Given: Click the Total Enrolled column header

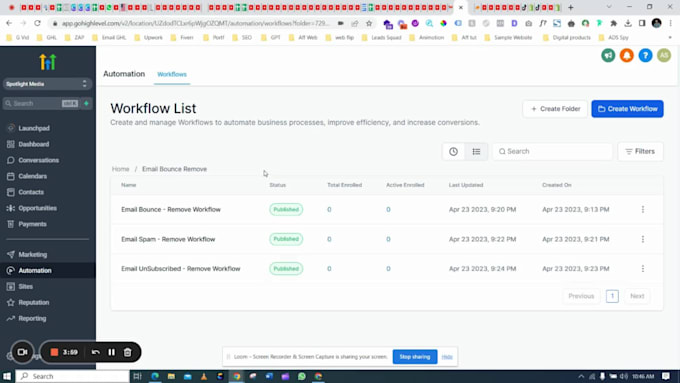Looking at the screenshot, I should pos(344,185).
